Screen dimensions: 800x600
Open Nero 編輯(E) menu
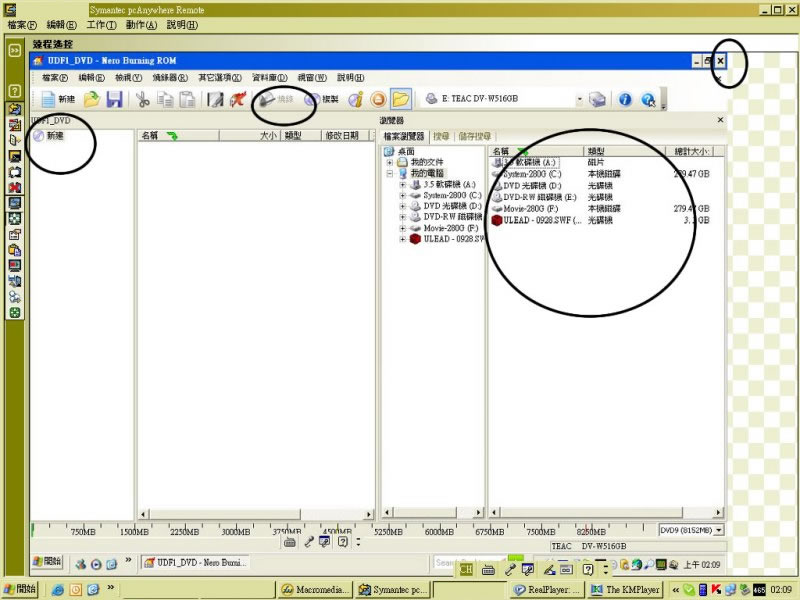tap(91, 78)
